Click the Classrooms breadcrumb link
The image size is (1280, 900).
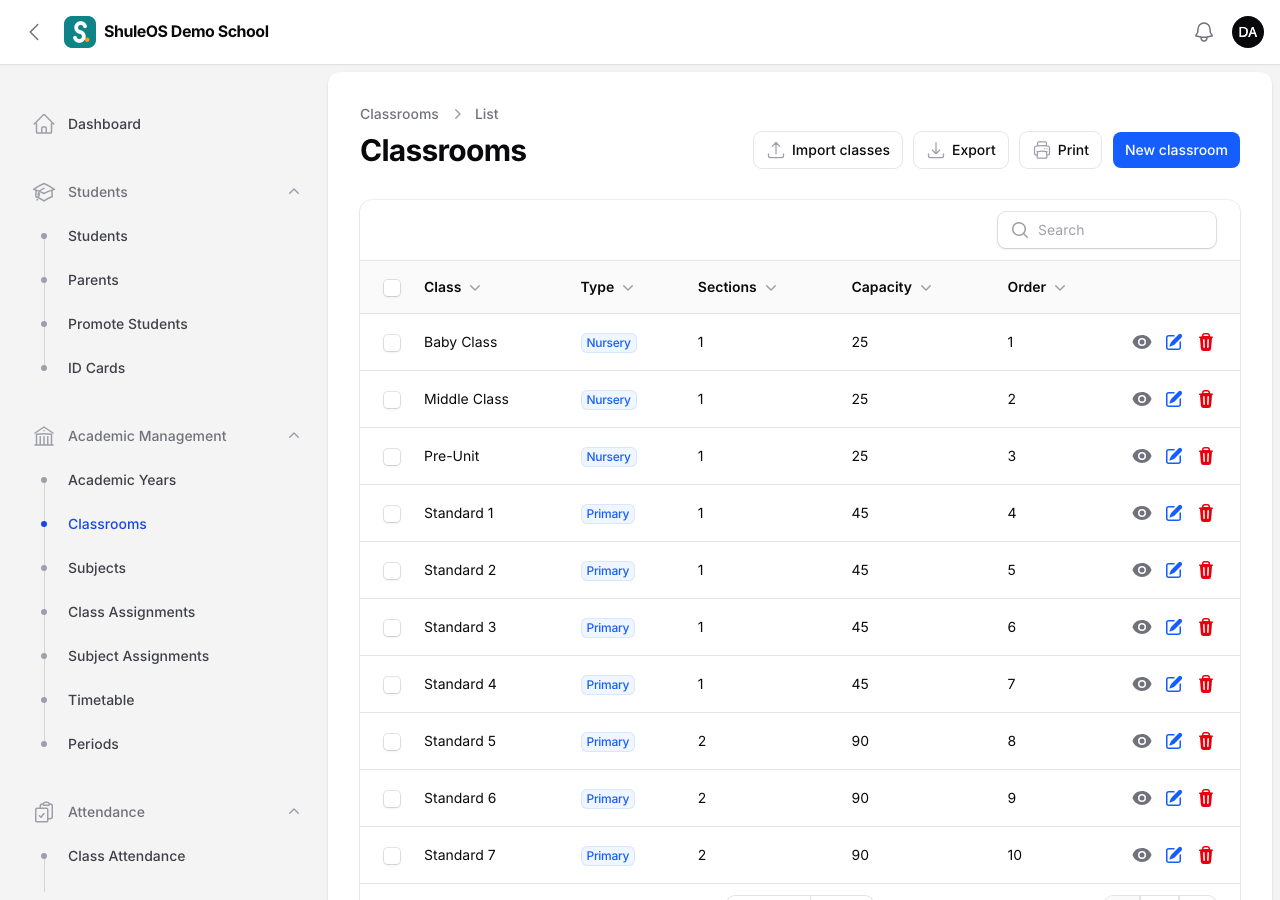point(399,114)
